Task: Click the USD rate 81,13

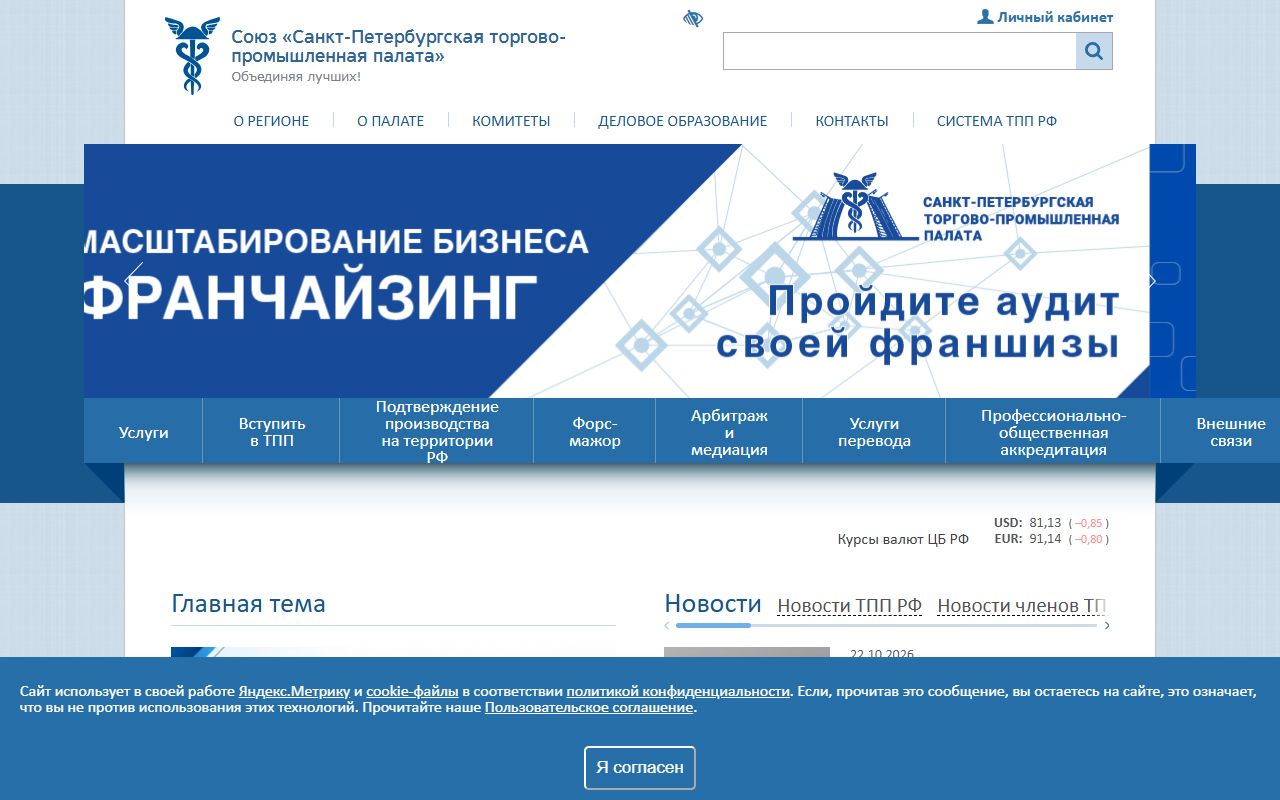Action: coord(1045,522)
